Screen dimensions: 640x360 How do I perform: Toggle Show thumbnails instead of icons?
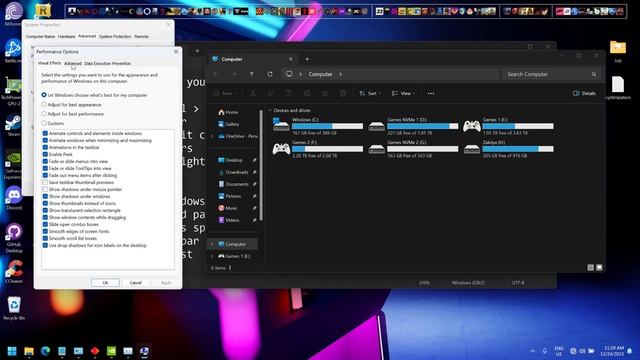45,203
